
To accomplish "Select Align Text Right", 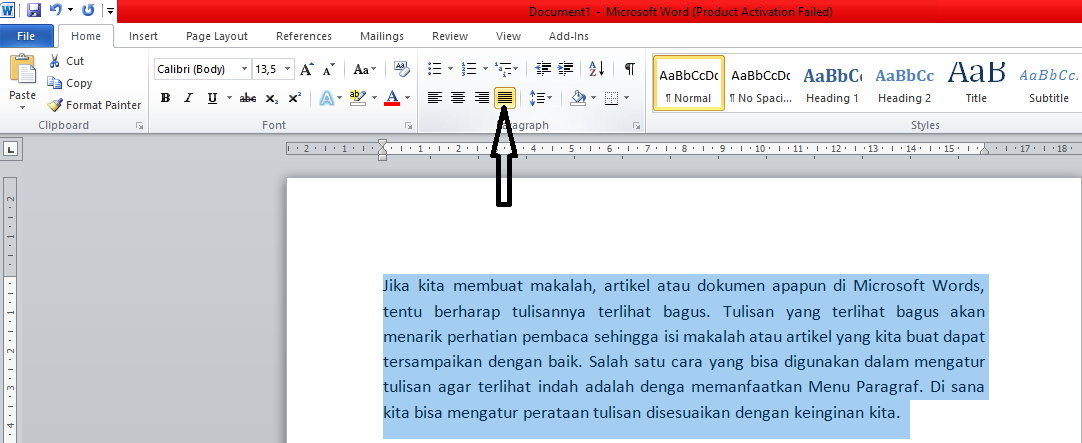I will [482, 98].
